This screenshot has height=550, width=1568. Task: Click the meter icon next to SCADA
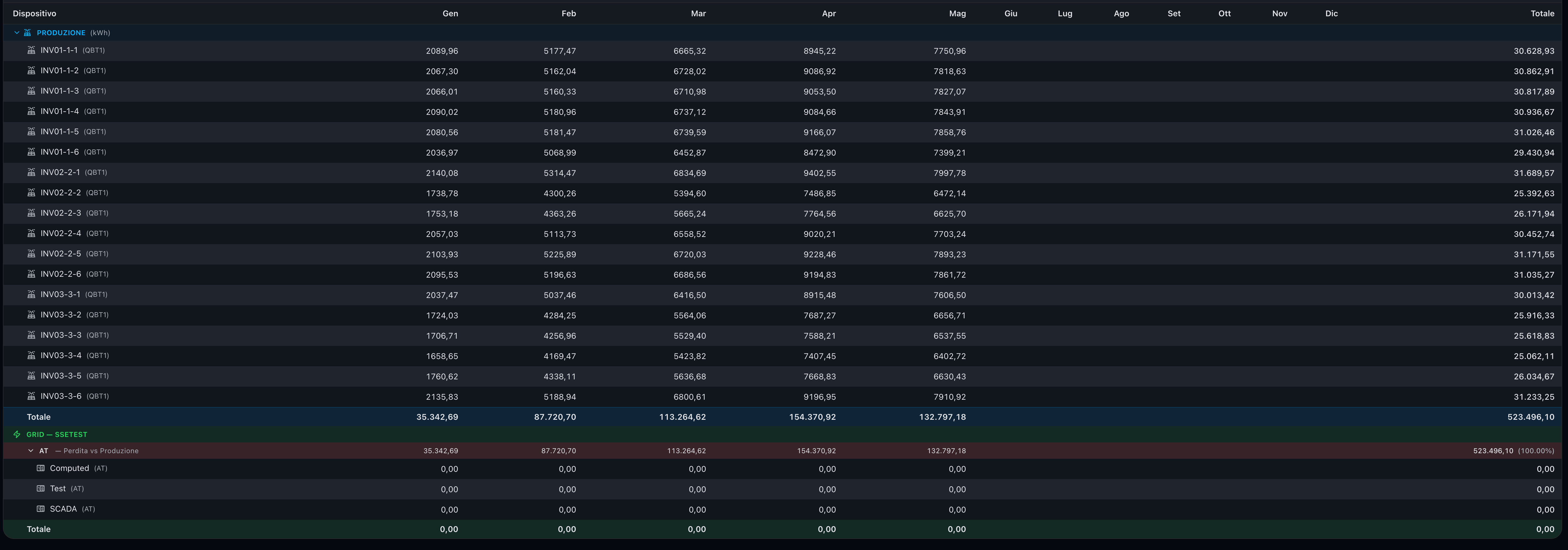click(x=41, y=509)
